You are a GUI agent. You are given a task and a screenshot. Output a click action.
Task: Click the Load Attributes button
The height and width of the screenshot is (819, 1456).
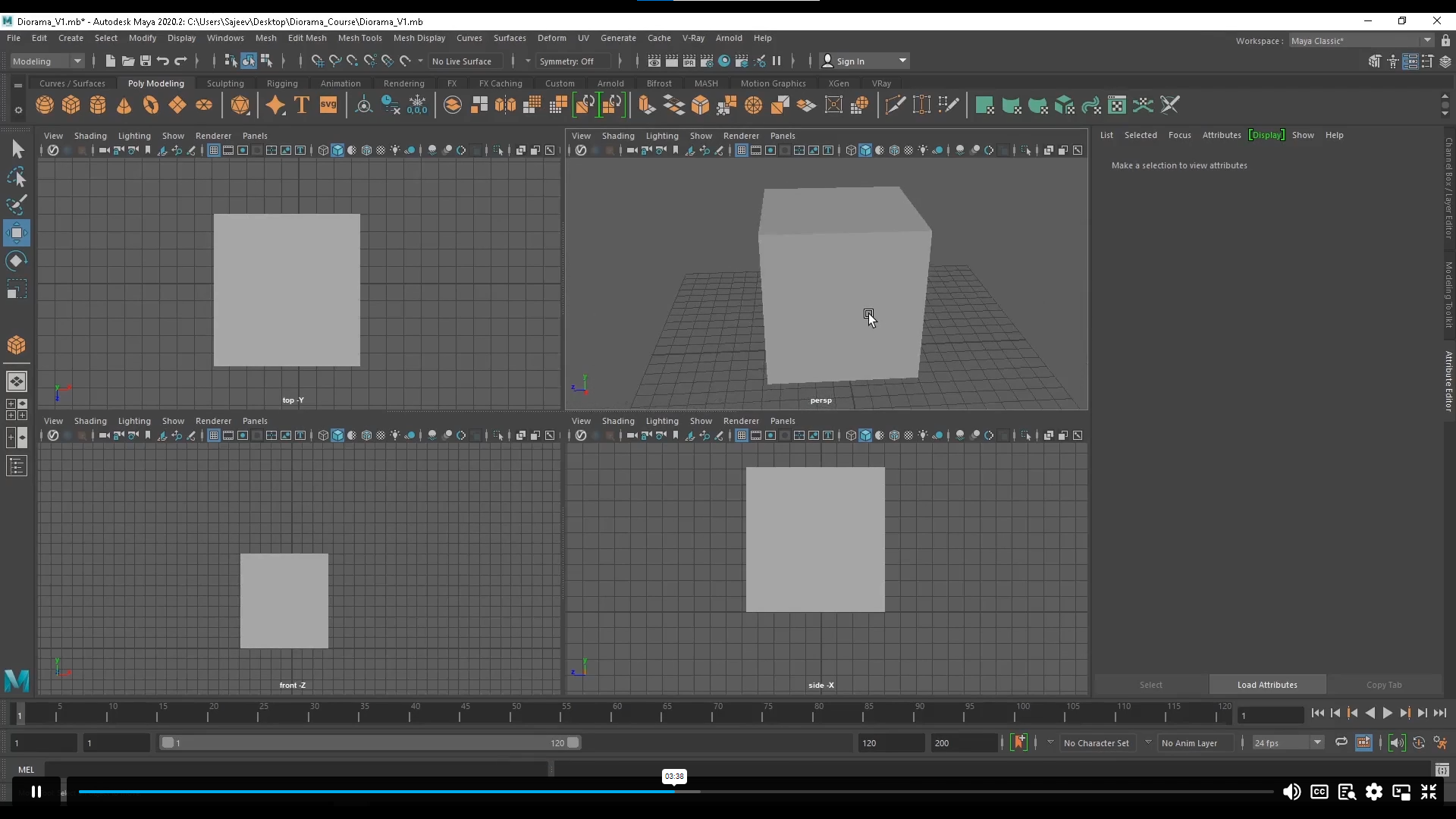(1268, 685)
